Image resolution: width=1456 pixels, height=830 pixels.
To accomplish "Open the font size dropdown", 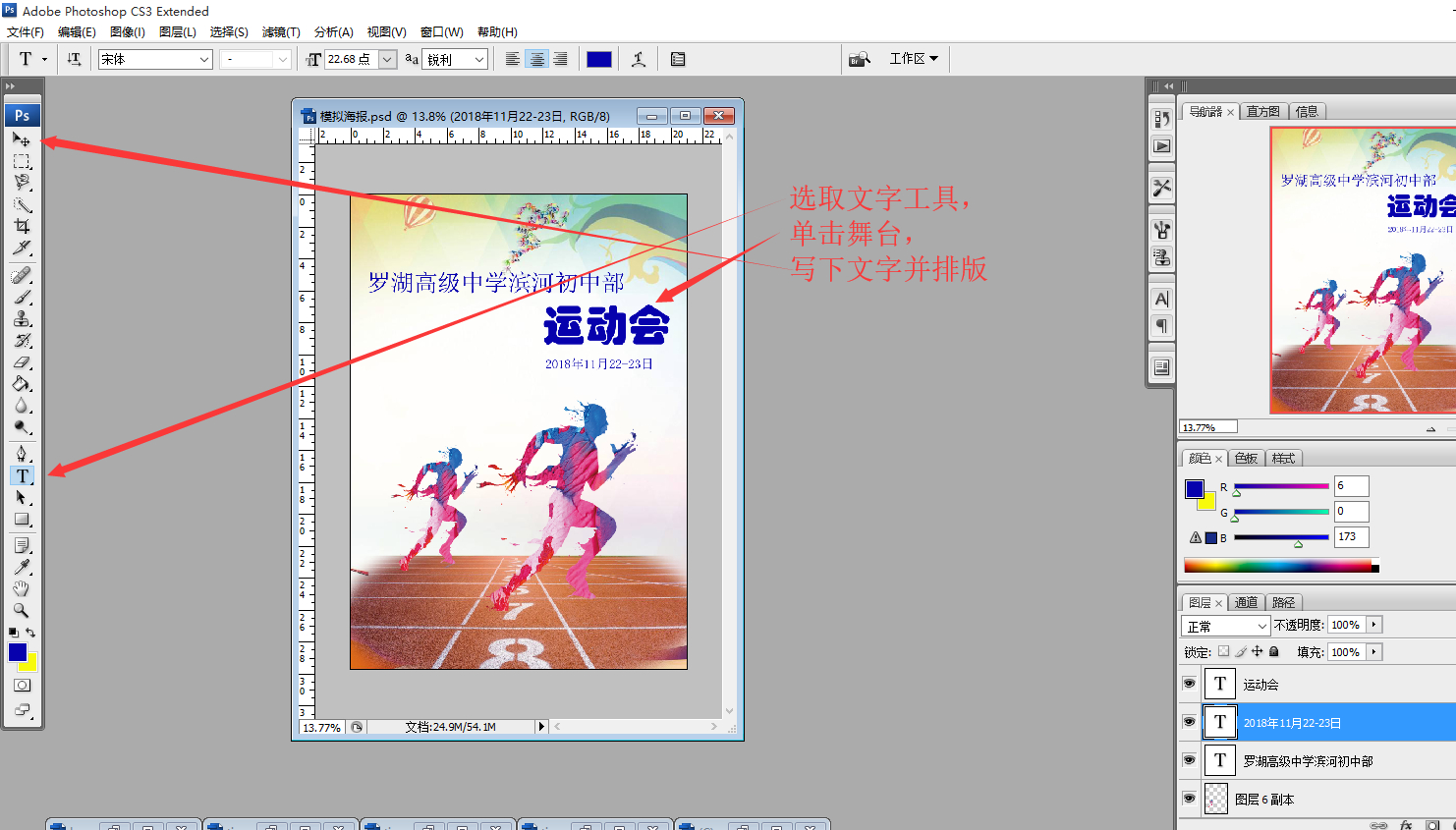I will tap(387, 59).
